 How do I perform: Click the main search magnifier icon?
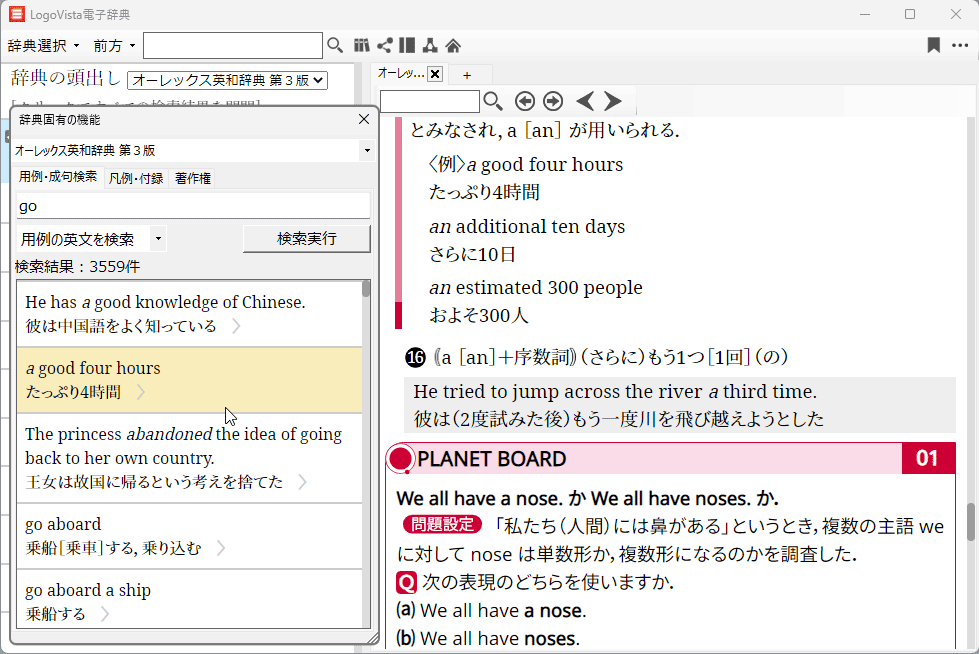tap(335, 45)
